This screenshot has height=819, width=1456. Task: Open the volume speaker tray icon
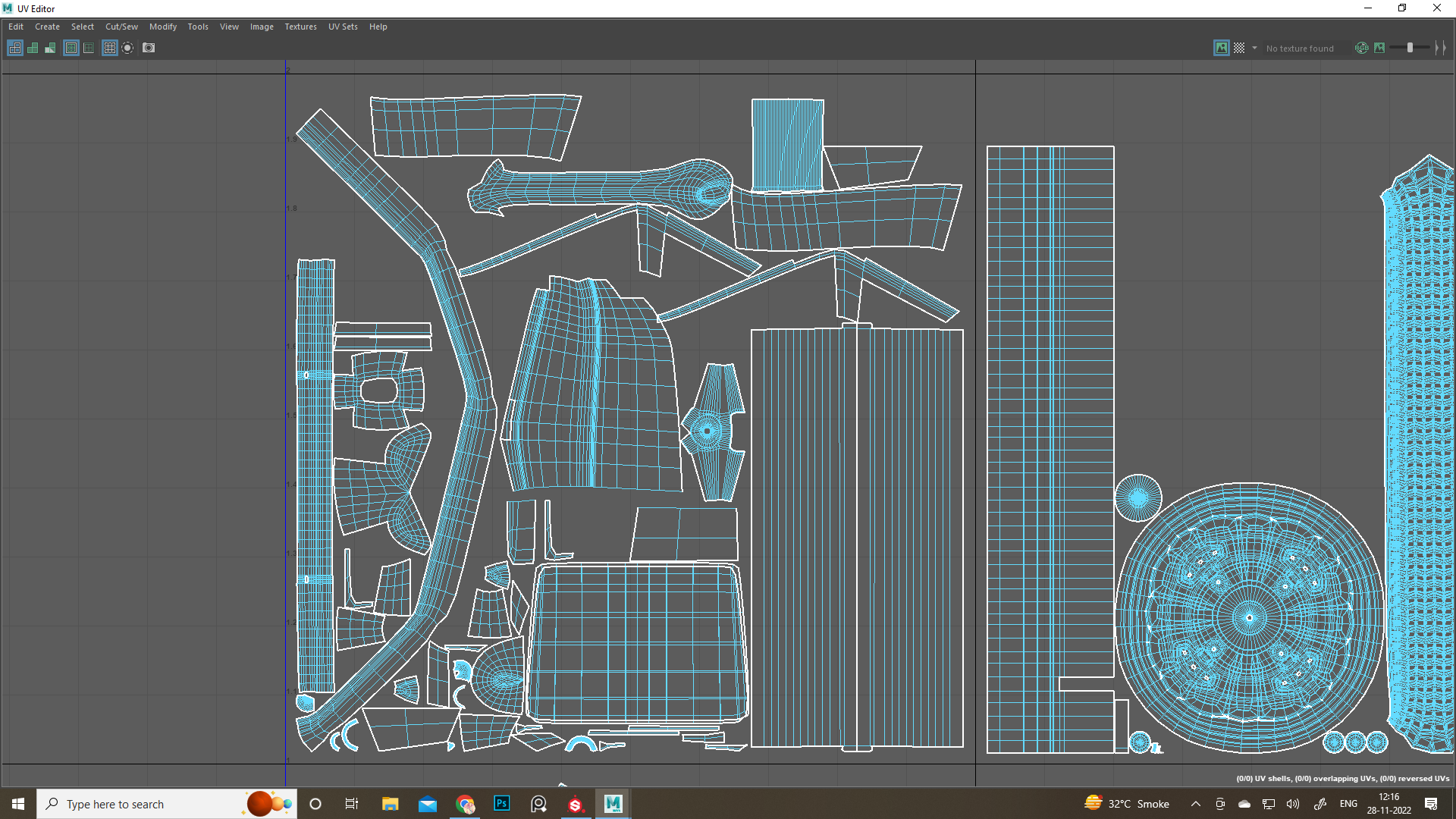1293,804
